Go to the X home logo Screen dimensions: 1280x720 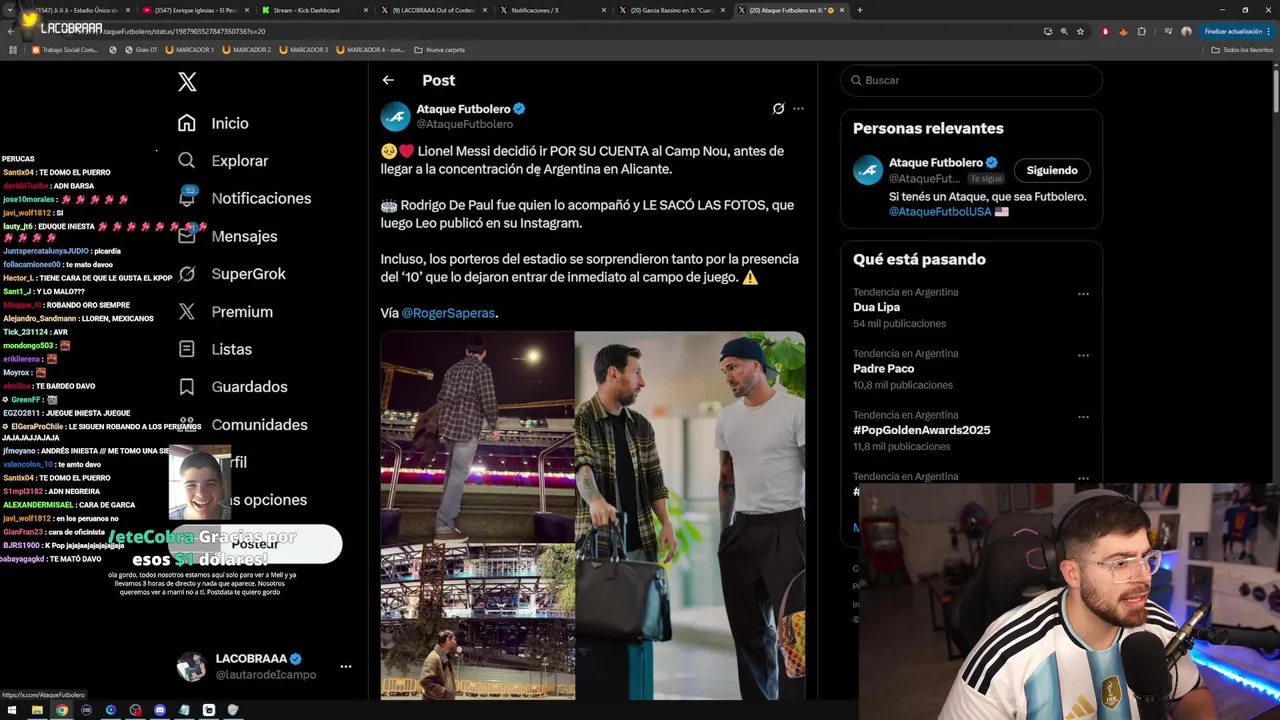point(187,82)
